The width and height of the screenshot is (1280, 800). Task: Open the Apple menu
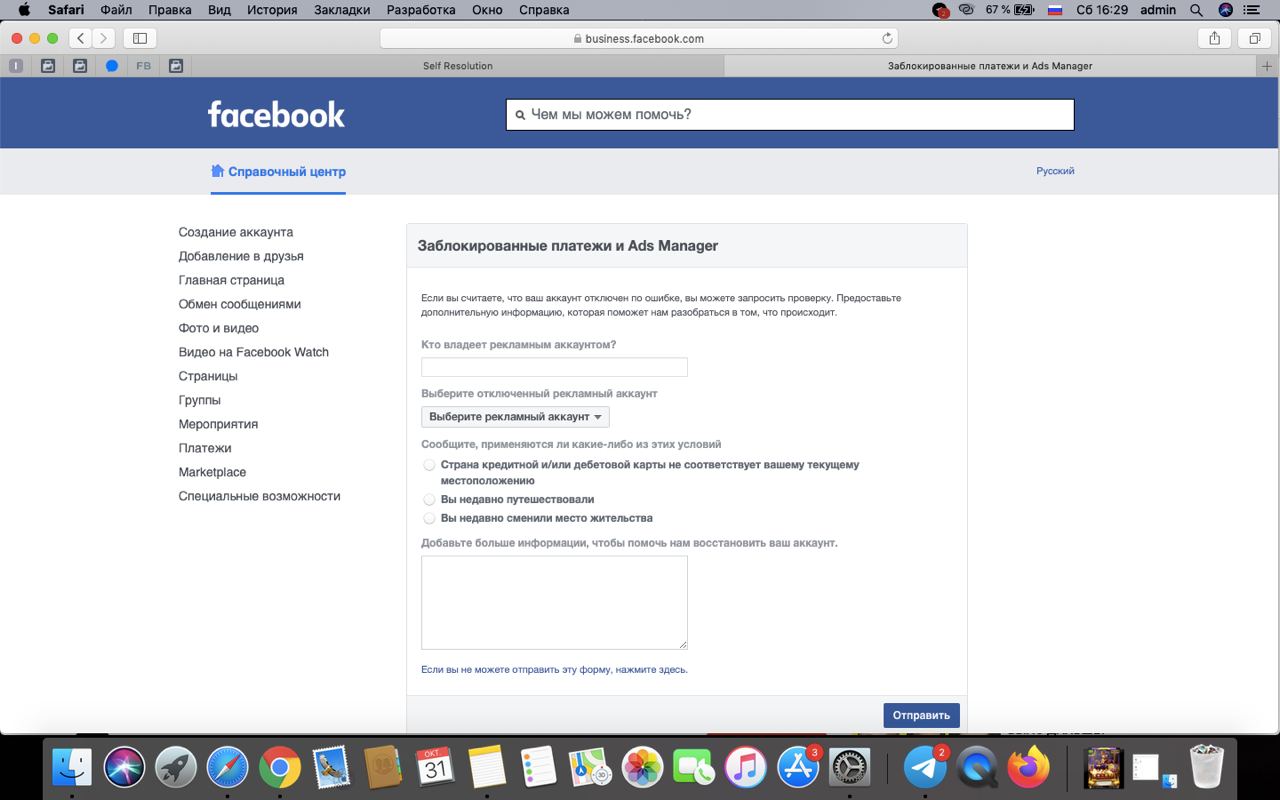coord(25,10)
